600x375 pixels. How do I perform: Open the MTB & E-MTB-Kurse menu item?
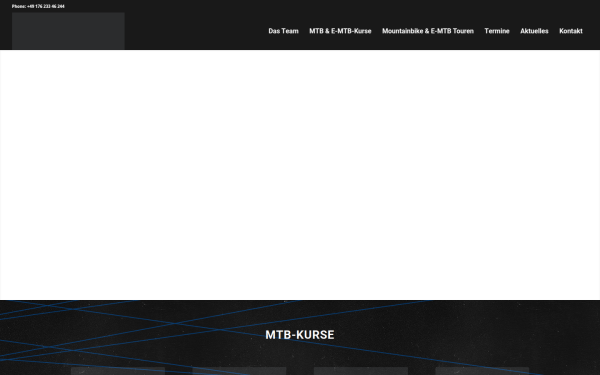[340, 31]
